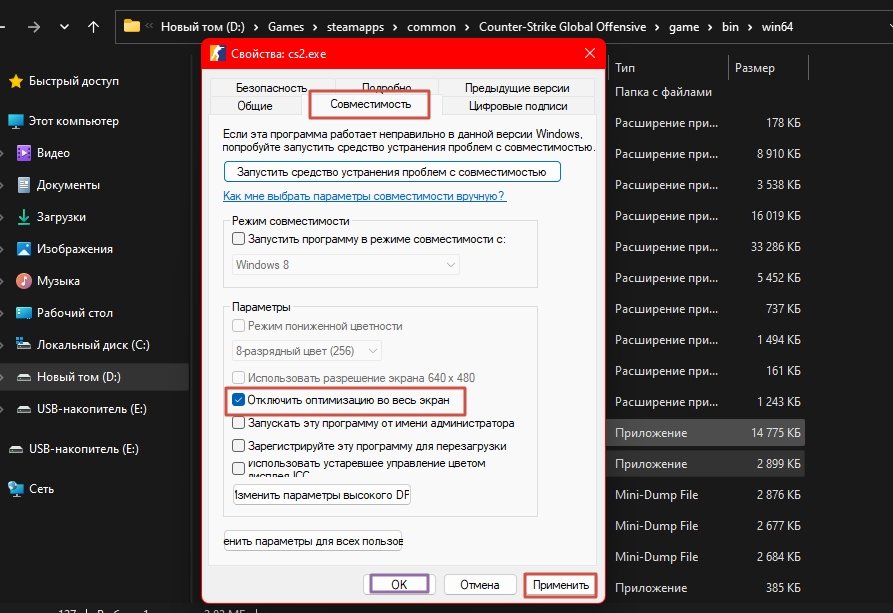Click Запустить средство устранения проблем с совместимостью
This screenshot has height=613, width=893.
[x=392, y=172]
